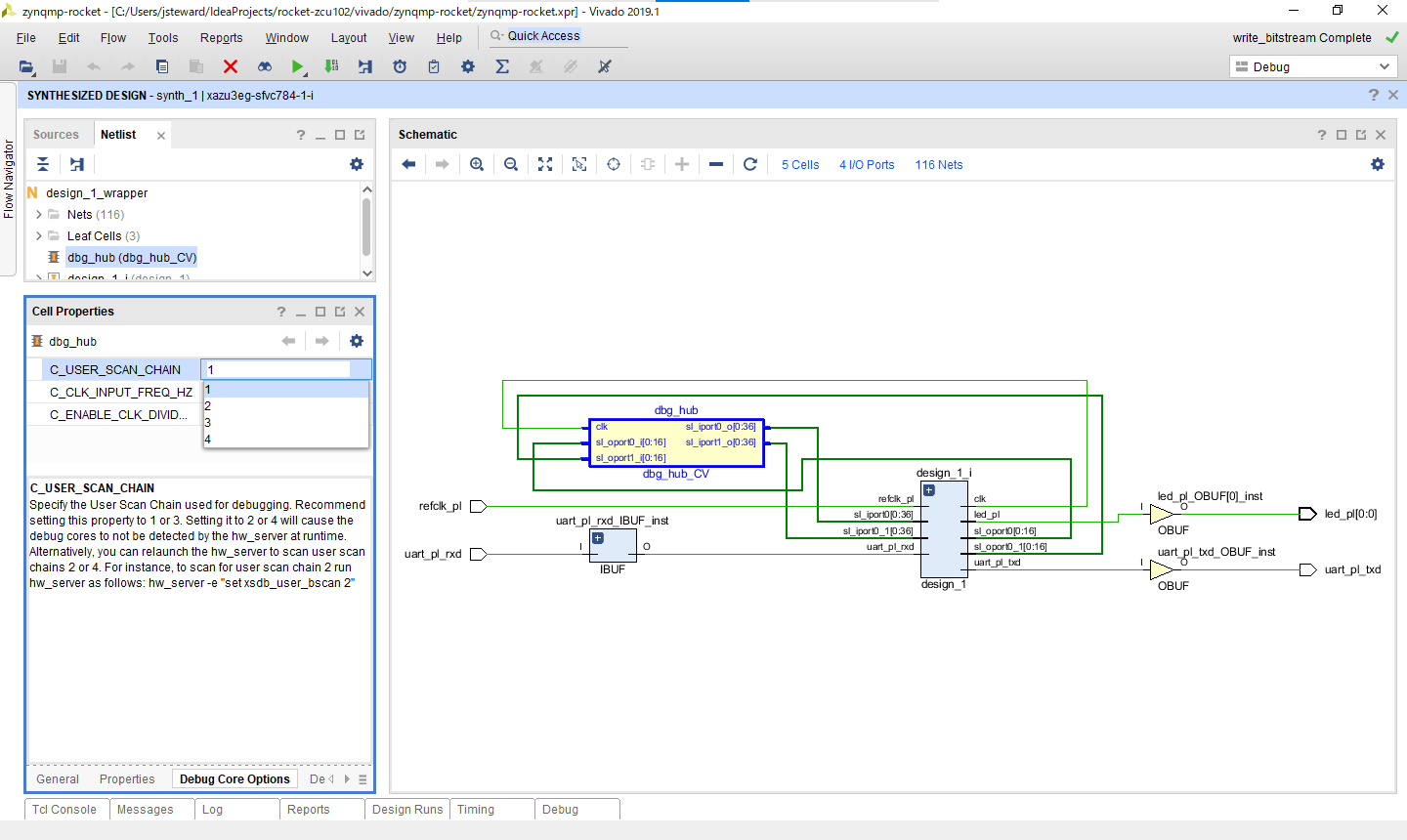This screenshot has width=1407, height=840.
Task: Select the dbg_hub block in schematic
Action: pos(676,442)
